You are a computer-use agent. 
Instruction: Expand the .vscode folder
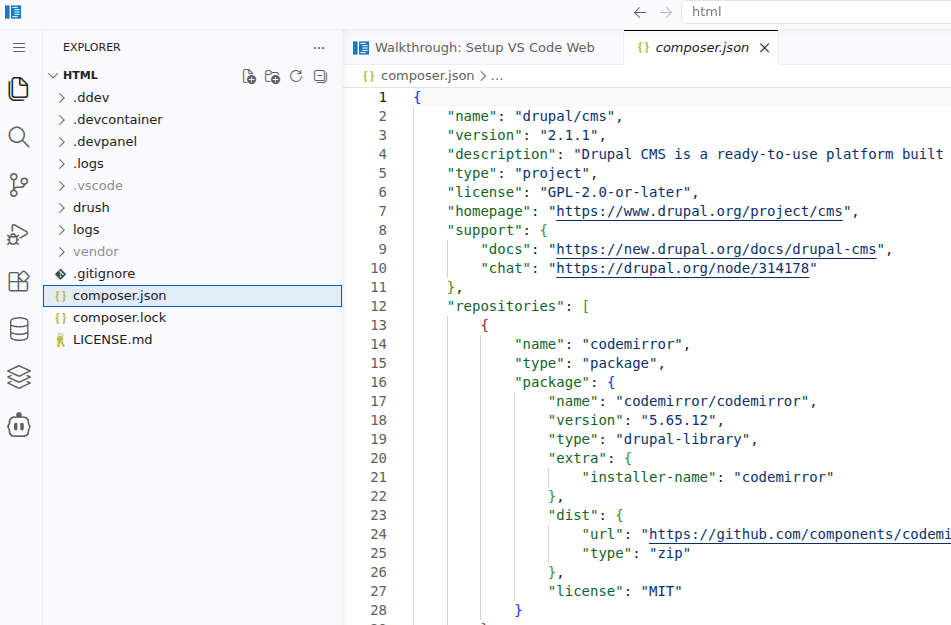[x=61, y=186]
